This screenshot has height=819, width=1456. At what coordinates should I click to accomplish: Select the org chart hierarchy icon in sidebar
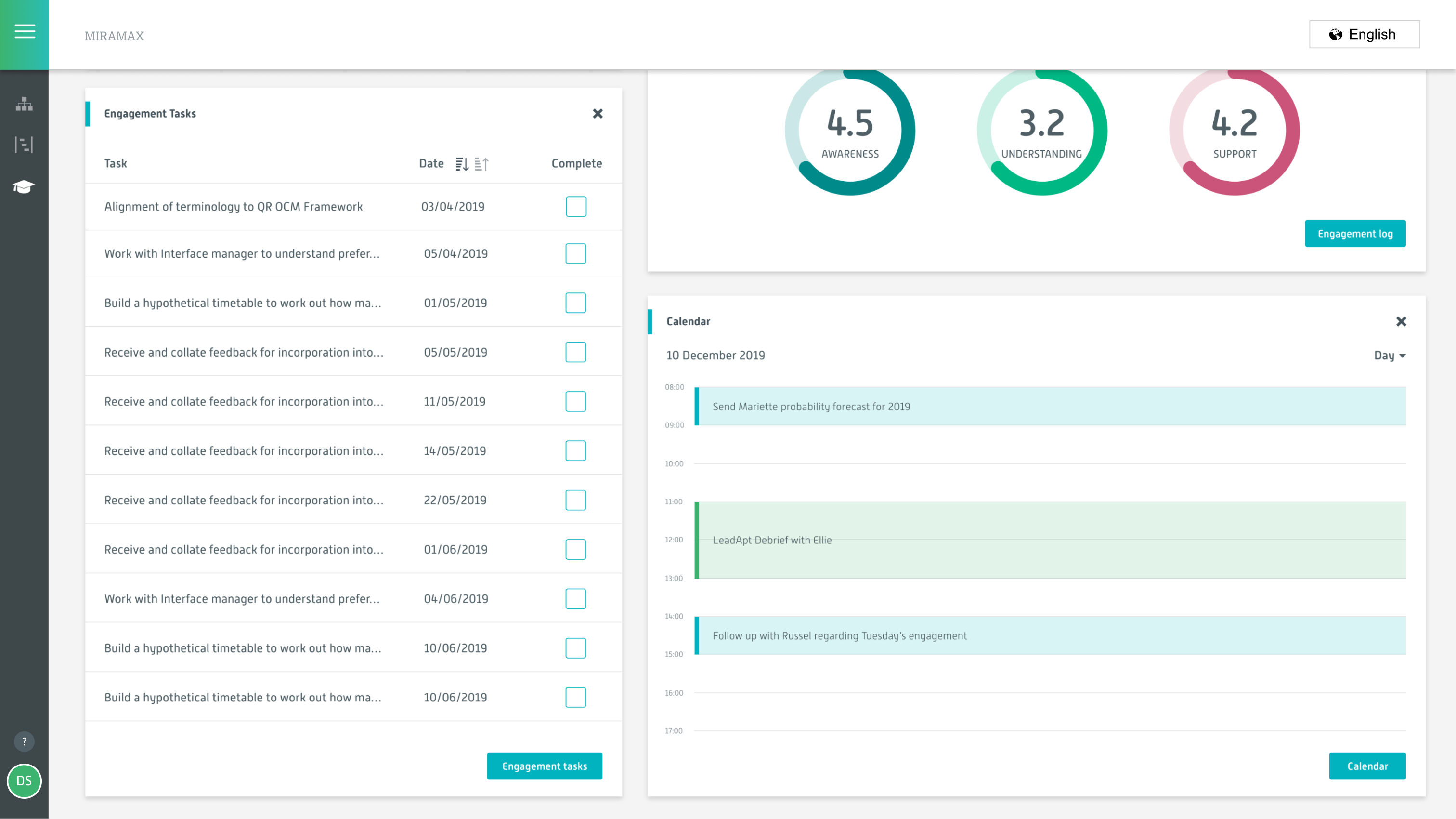coord(23,104)
